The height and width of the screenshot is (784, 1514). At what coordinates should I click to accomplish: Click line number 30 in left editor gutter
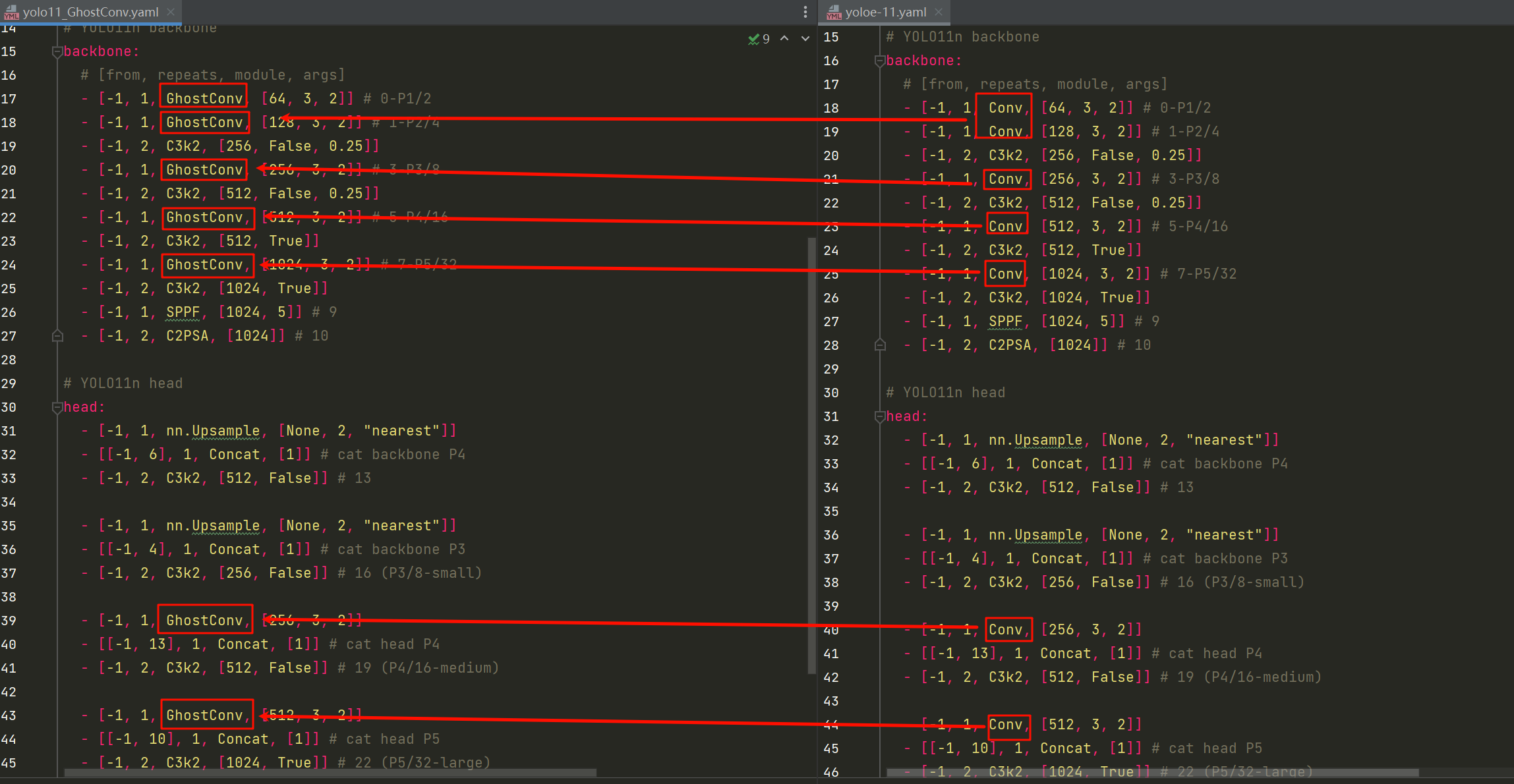point(9,407)
